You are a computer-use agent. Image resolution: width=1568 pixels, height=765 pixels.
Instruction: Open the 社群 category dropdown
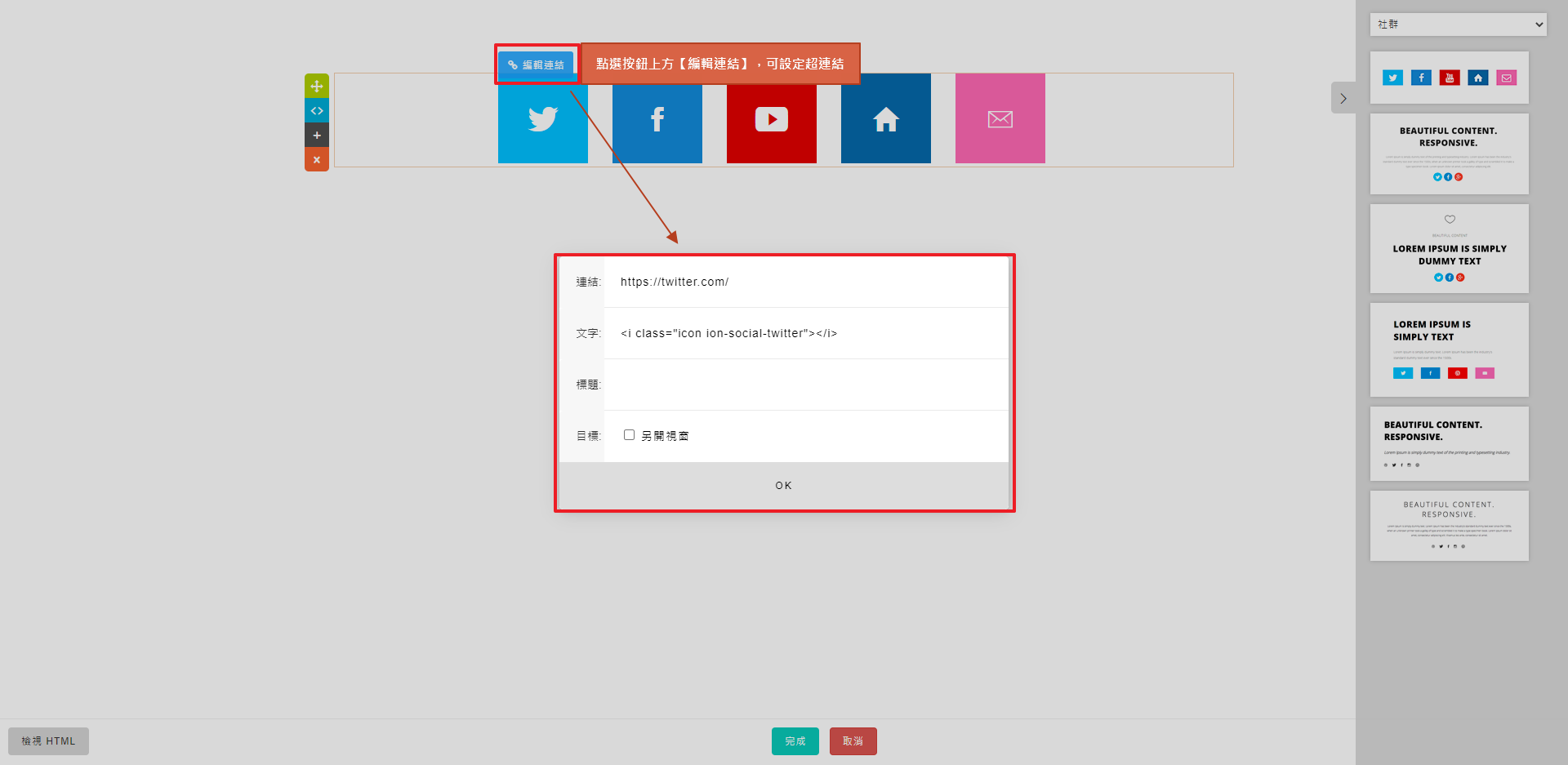[x=1458, y=24]
